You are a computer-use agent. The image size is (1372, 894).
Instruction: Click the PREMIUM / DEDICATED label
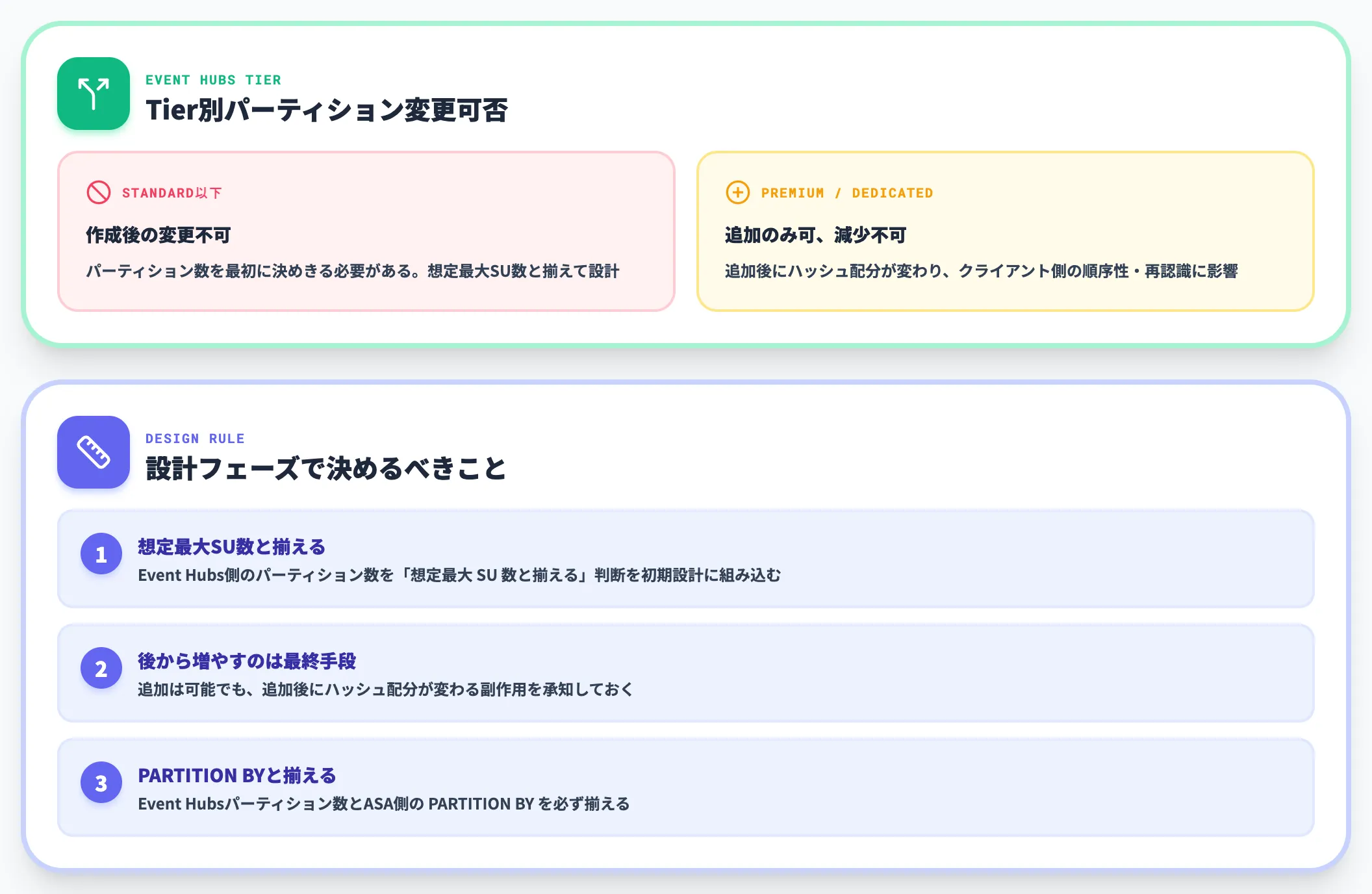pos(847,193)
